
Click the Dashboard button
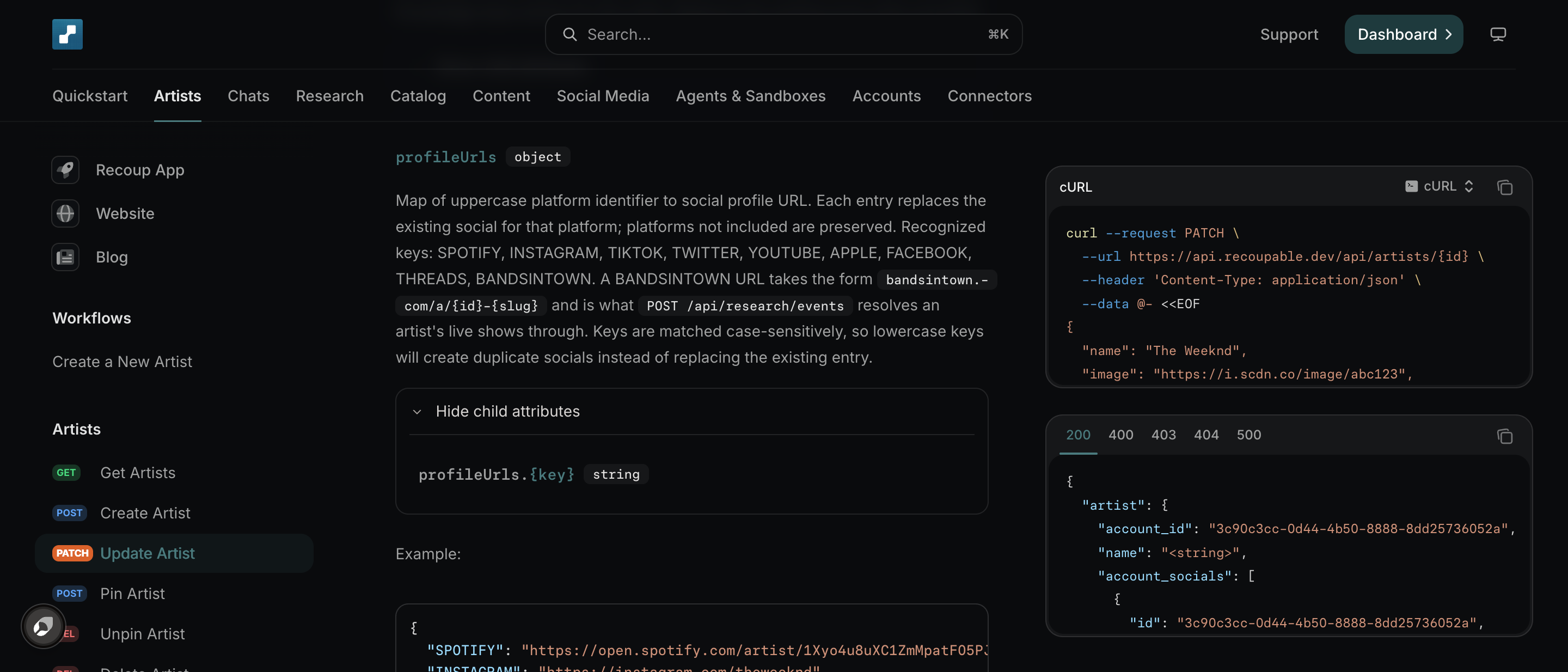pyautogui.click(x=1404, y=34)
